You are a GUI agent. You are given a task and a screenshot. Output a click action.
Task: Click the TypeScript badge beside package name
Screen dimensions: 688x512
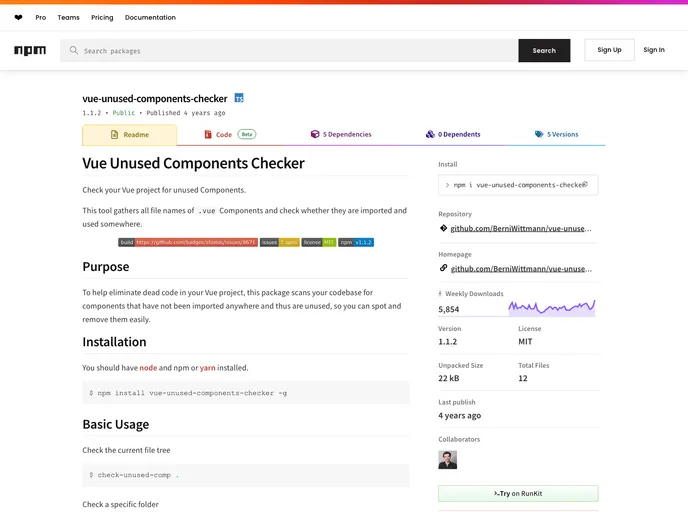click(239, 98)
